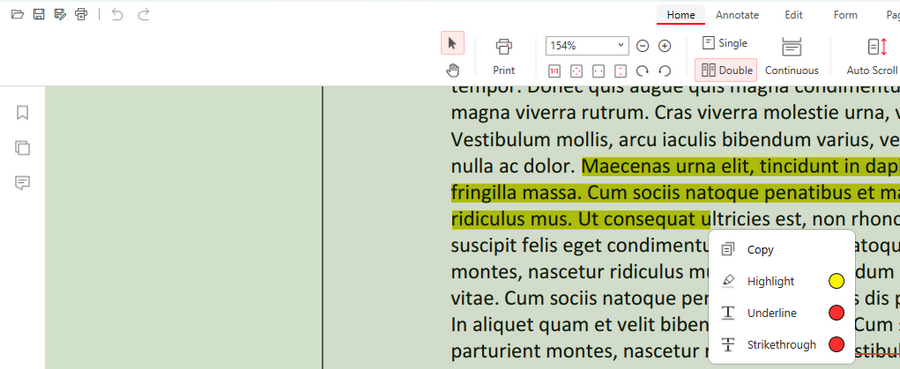Switch to the Edit tab
The width and height of the screenshot is (900, 369).
click(x=793, y=15)
